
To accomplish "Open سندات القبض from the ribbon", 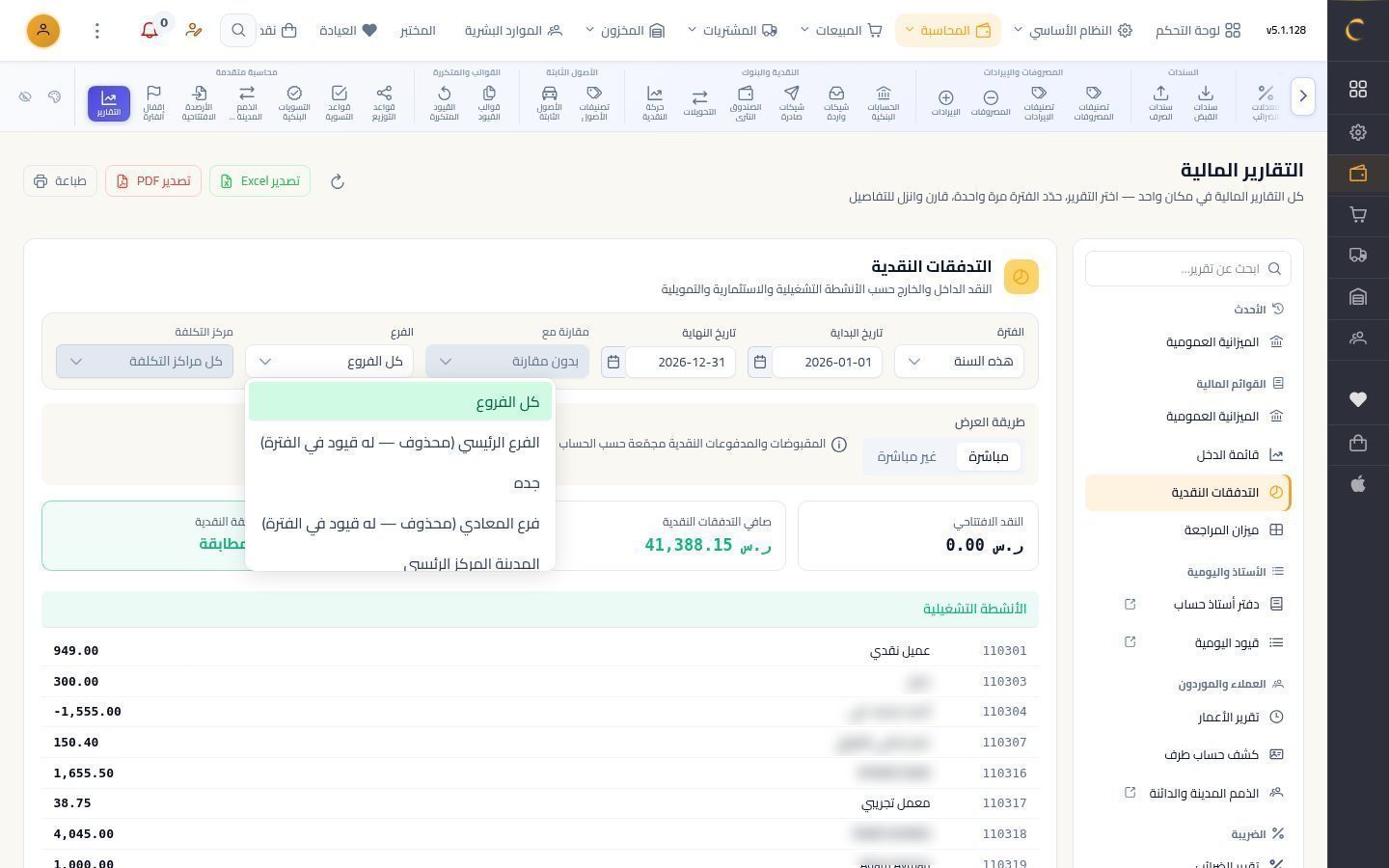I will coord(1205,102).
